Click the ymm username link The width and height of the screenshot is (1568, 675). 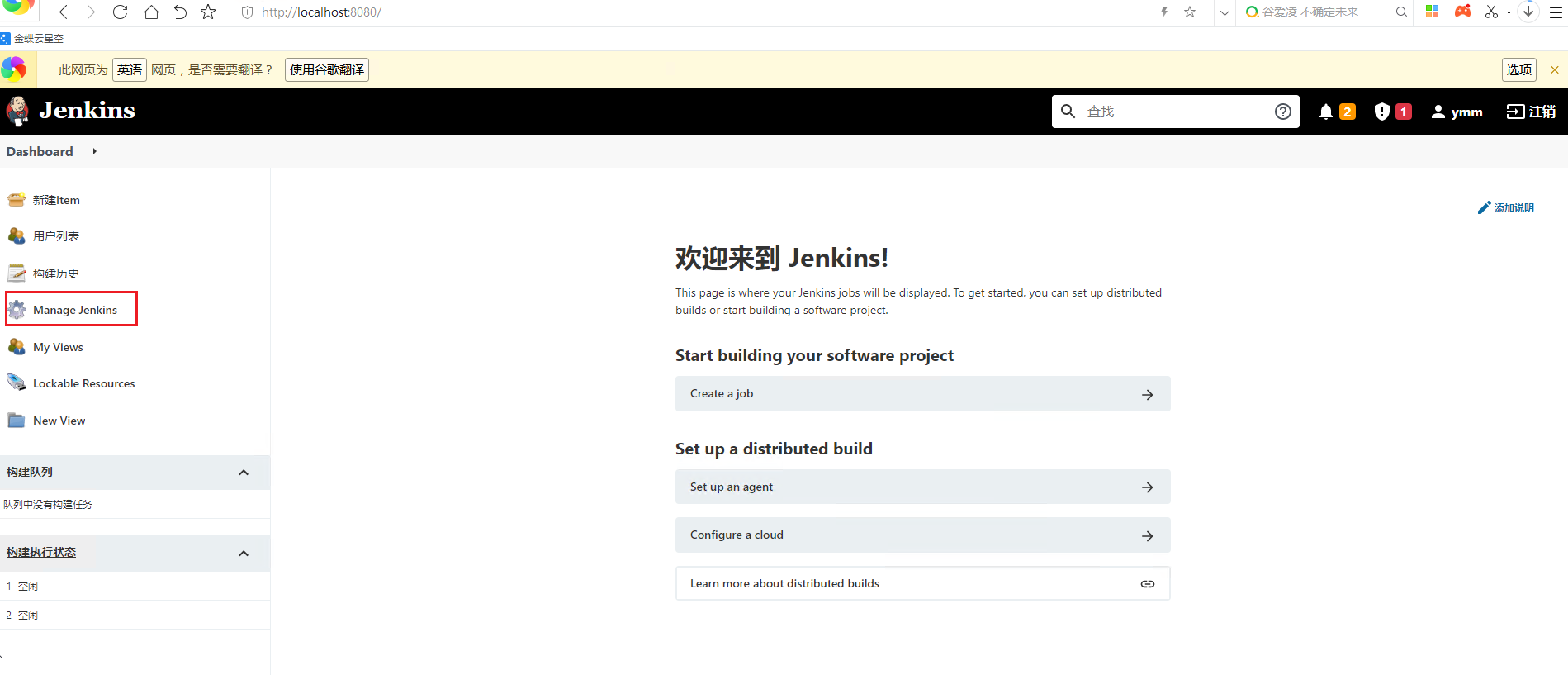(x=1466, y=112)
